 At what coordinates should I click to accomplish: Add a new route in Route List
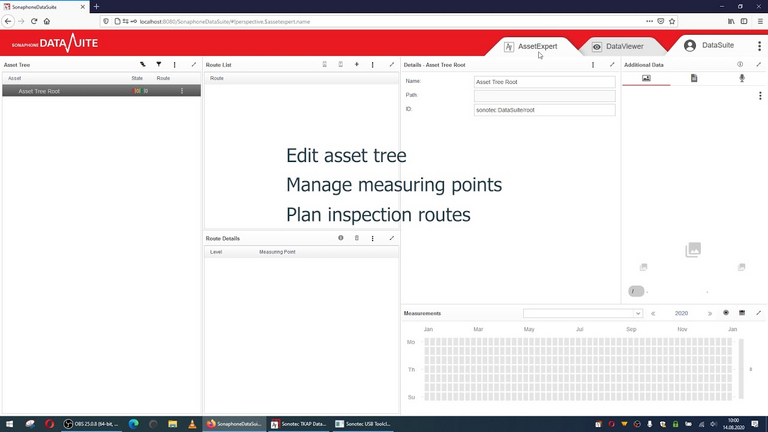tap(357, 64)
